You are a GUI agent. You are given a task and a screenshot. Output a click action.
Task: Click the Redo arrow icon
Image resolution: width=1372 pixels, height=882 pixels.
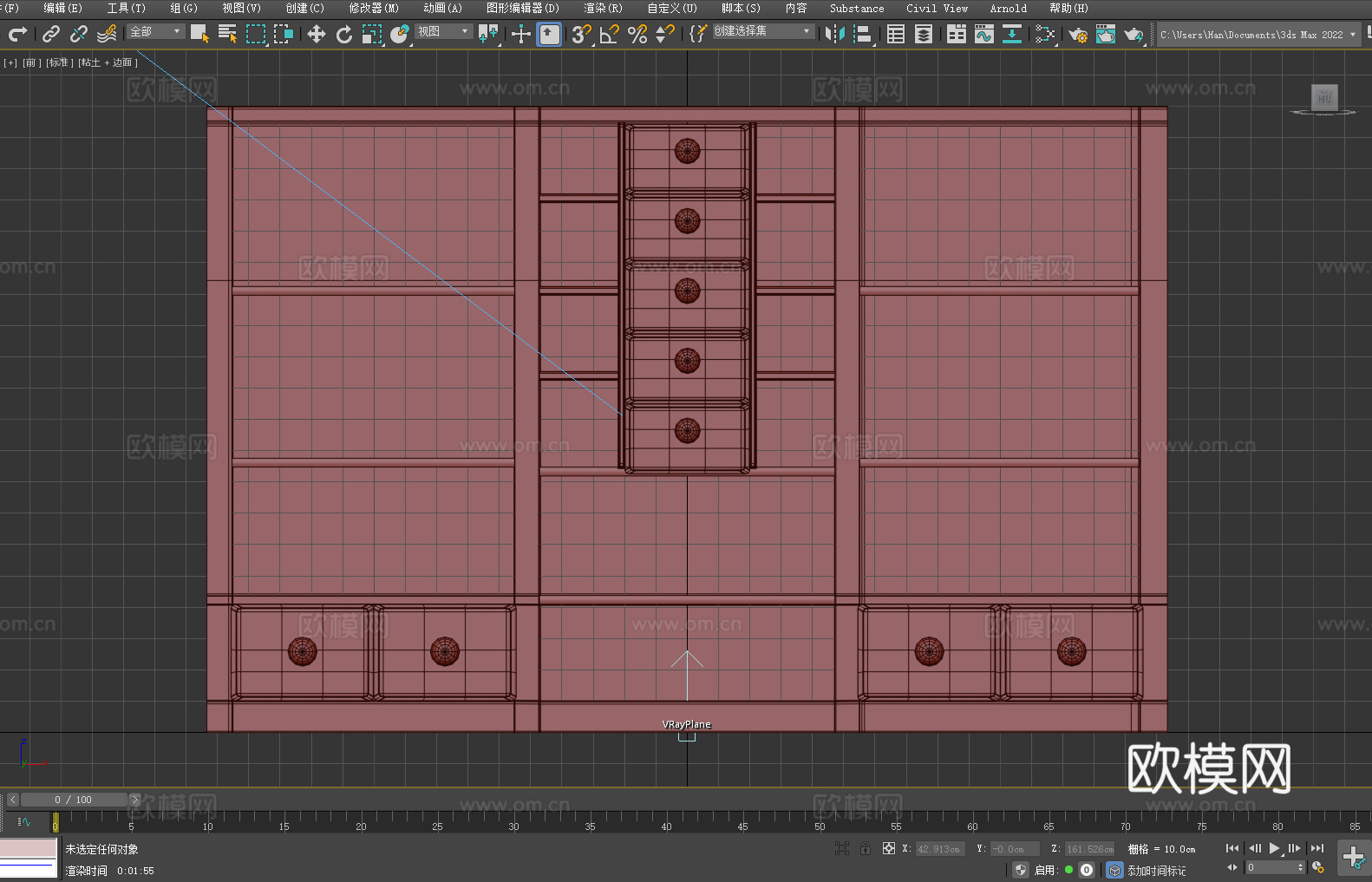click(x=17, y=34)
